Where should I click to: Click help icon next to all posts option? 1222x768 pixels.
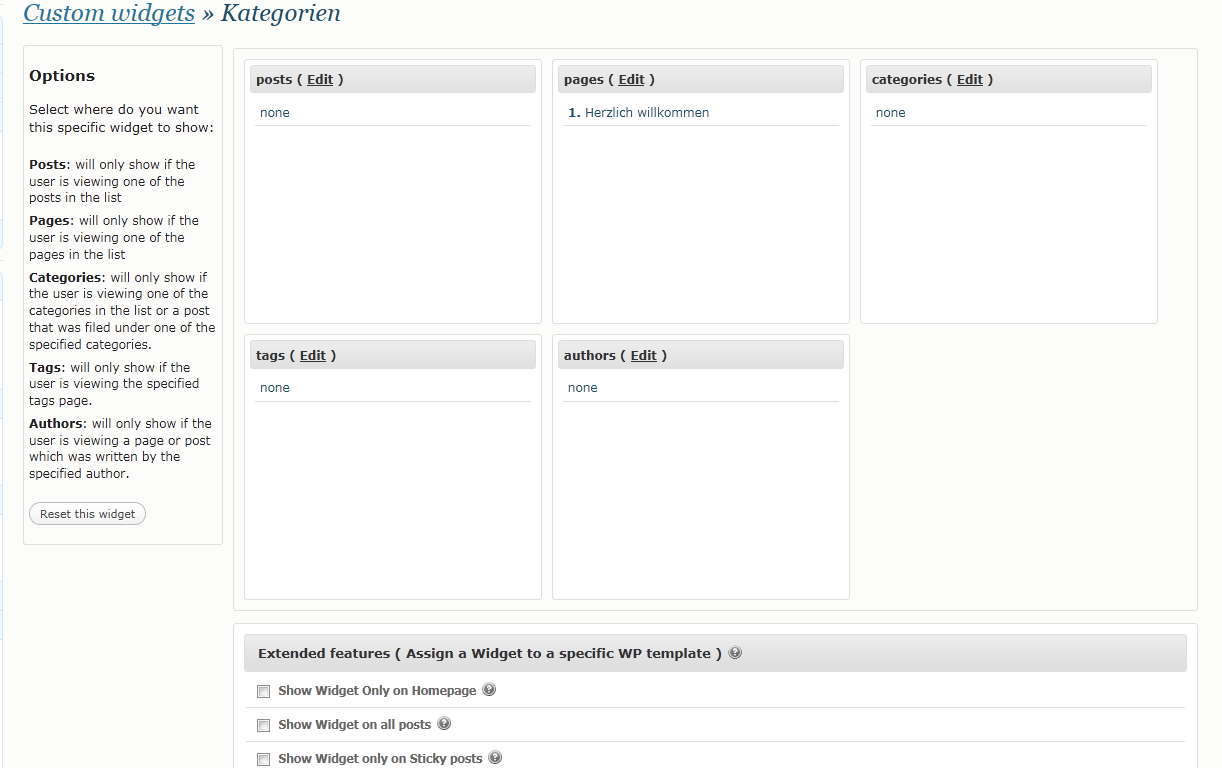tap(444, 724)
